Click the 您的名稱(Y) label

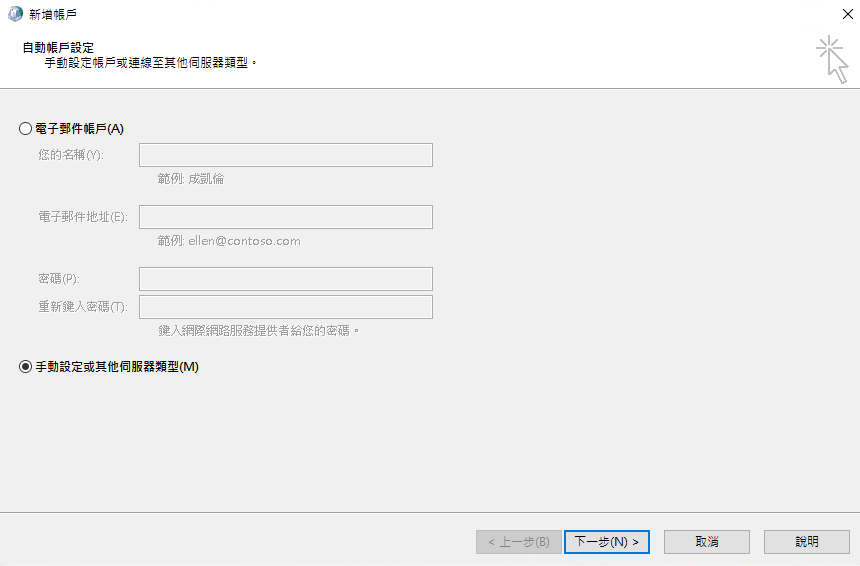(x=70, y=155)
